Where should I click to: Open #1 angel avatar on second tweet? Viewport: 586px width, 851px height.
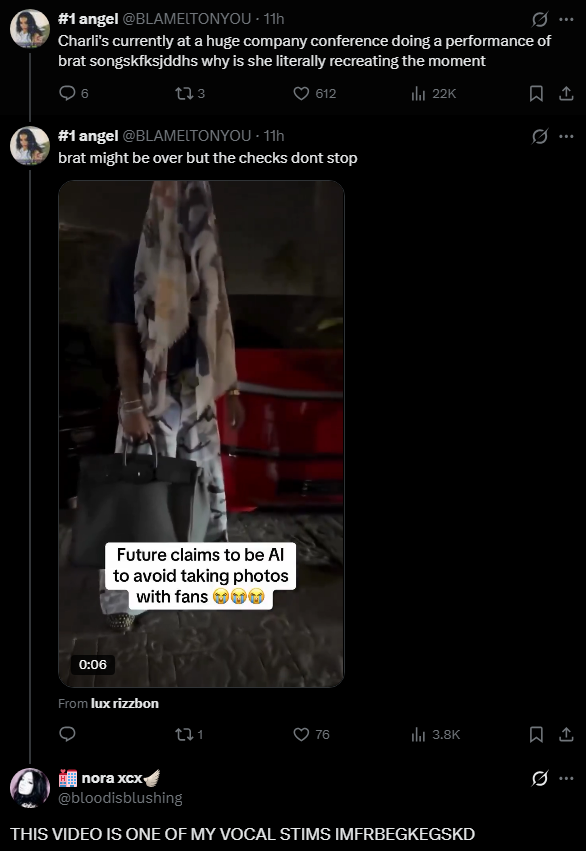(30, 145)
